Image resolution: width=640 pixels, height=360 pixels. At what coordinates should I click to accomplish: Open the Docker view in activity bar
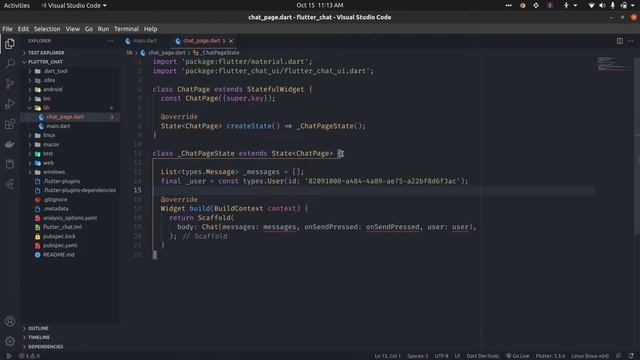pyautogui.click(x=10, y=144)
